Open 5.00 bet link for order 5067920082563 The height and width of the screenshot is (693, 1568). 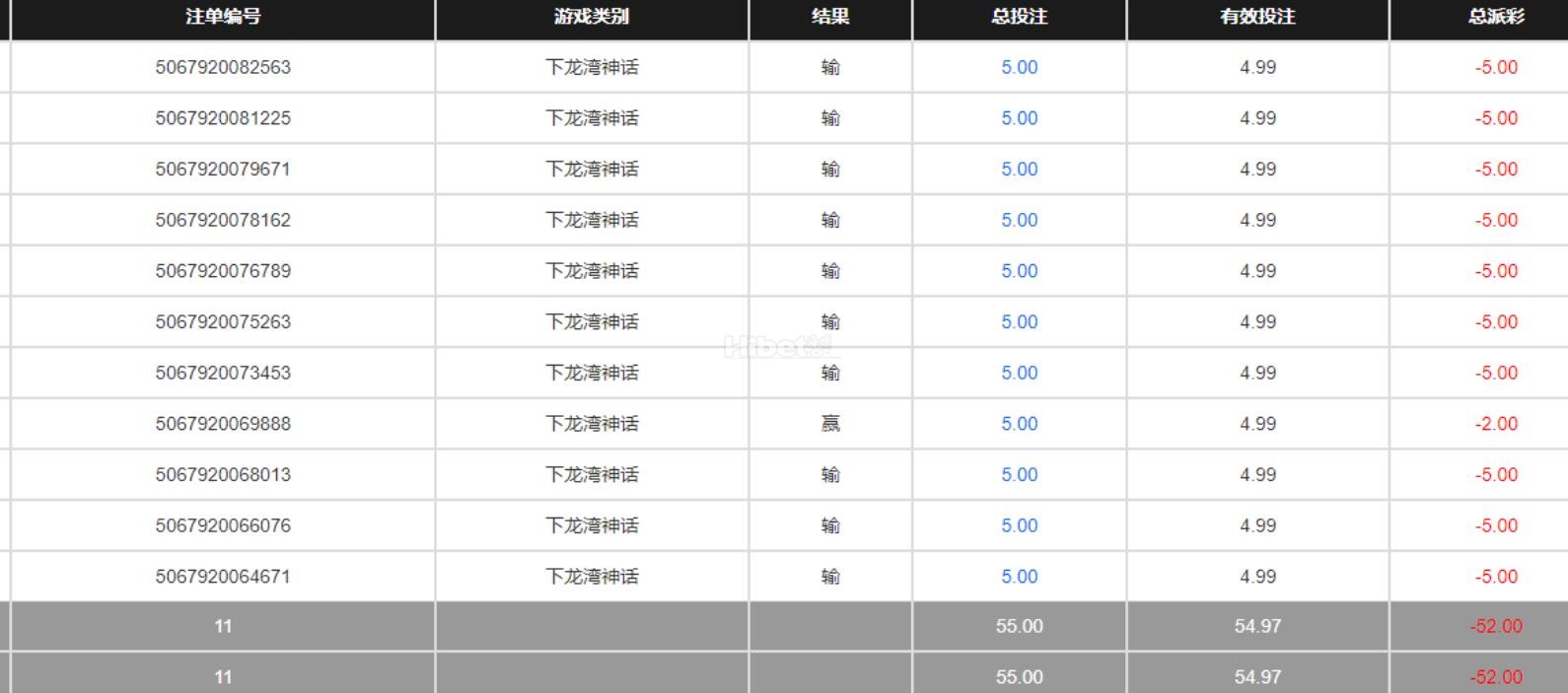click(x=1019, y=67)
